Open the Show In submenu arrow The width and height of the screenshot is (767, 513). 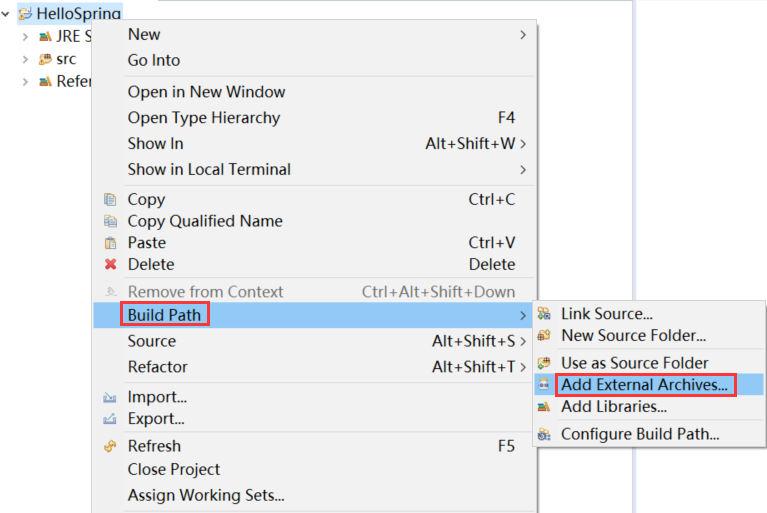[x=523, y=144]
